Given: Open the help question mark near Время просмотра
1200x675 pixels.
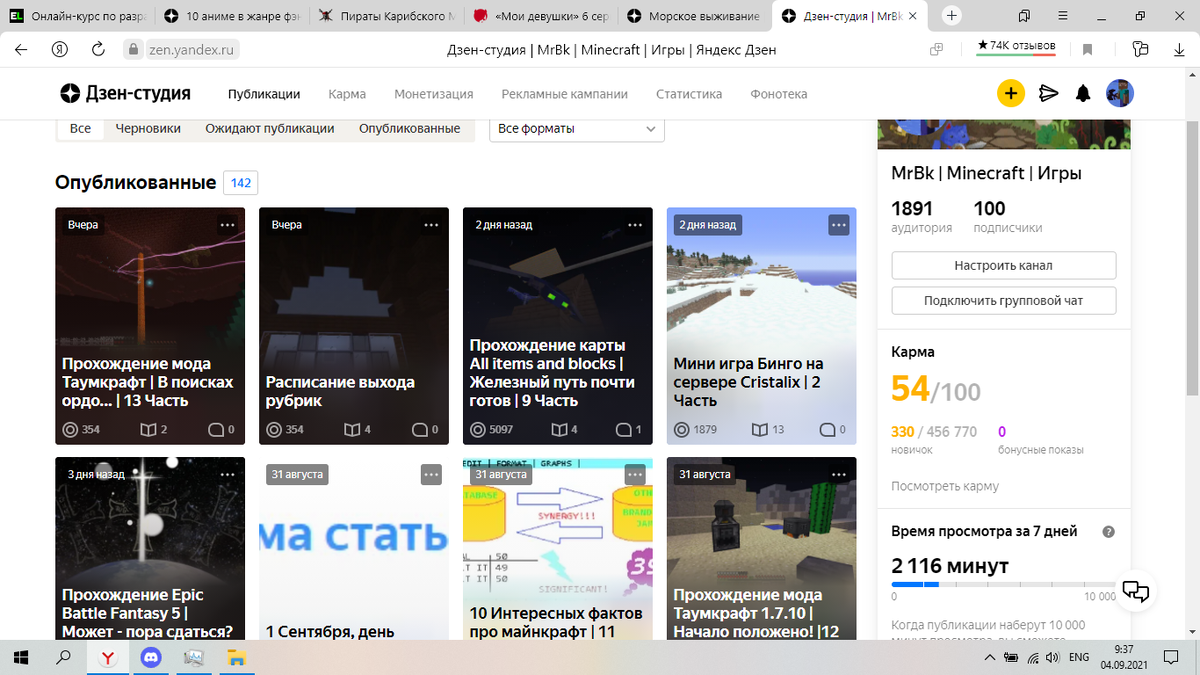Looking at the screenshot, I should tap(1108, 532).
